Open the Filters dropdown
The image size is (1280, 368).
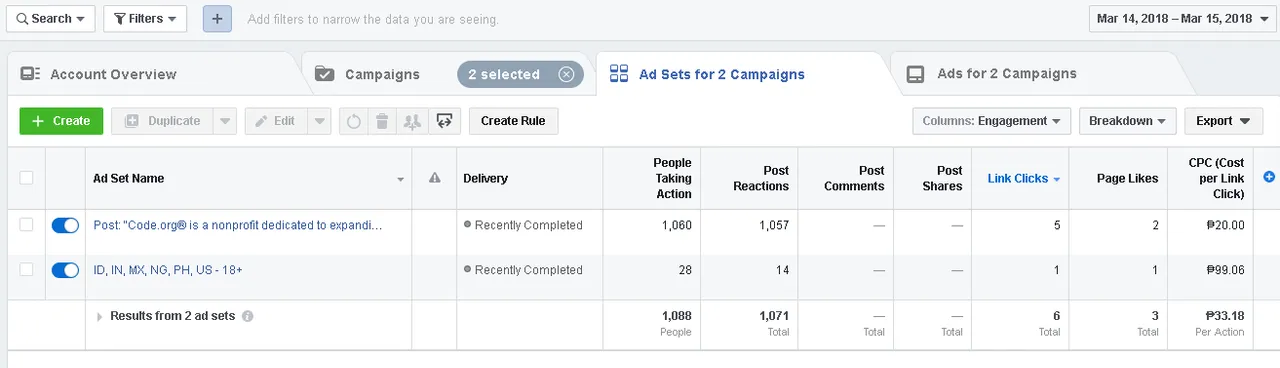(145, 19)
